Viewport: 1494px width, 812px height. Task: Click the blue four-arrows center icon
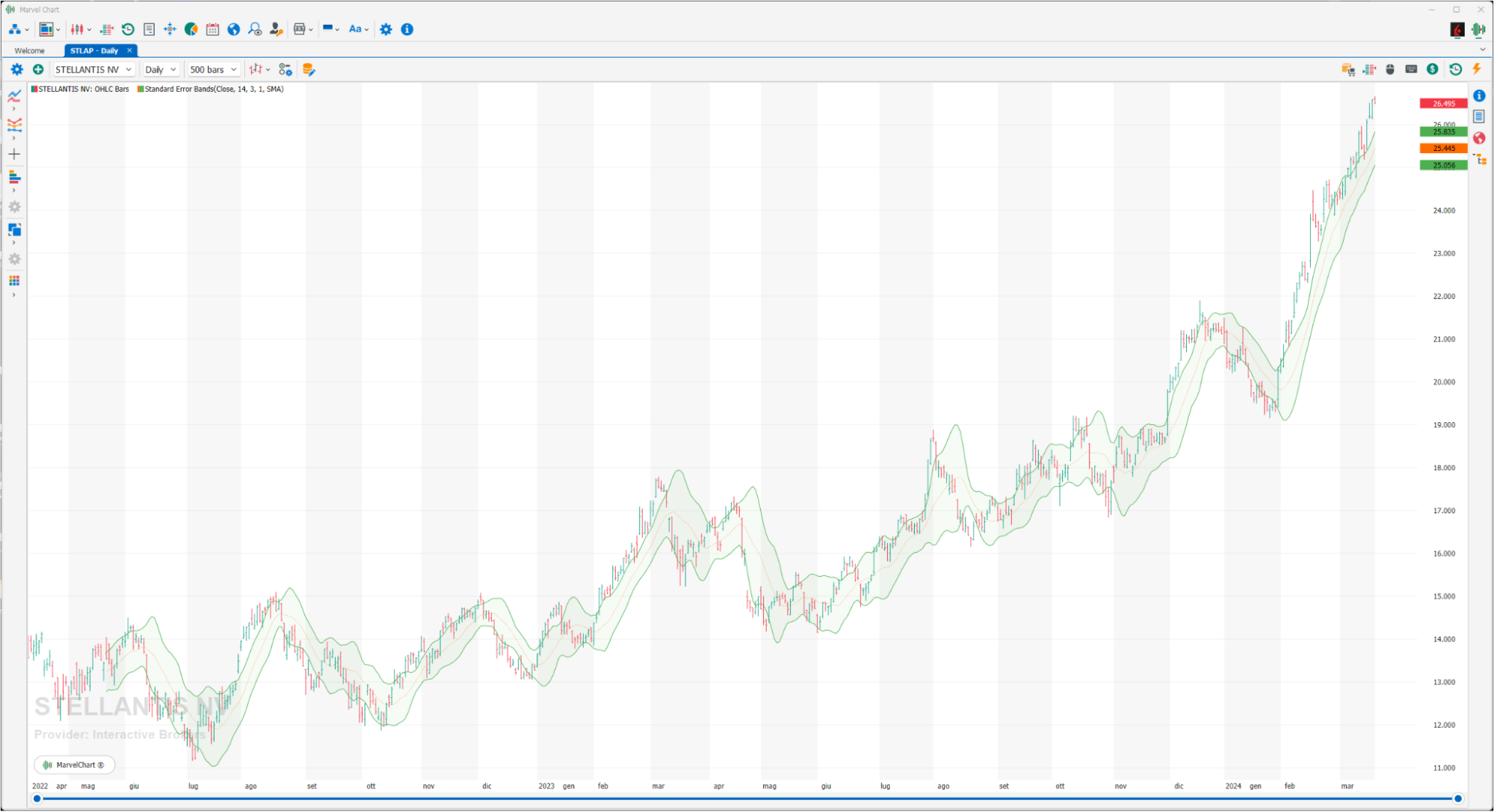[x=170, y=29]
